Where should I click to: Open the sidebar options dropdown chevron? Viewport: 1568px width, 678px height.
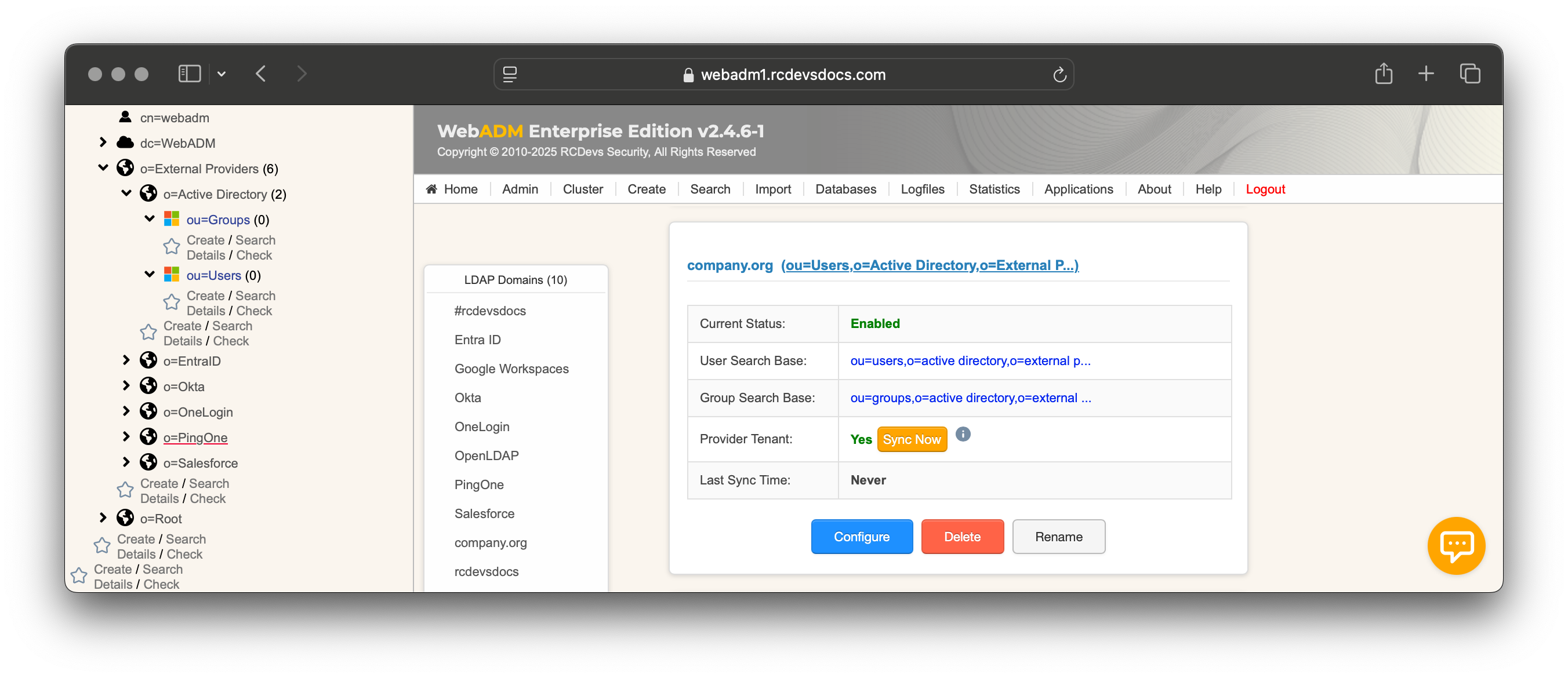(x=222, y=74)
